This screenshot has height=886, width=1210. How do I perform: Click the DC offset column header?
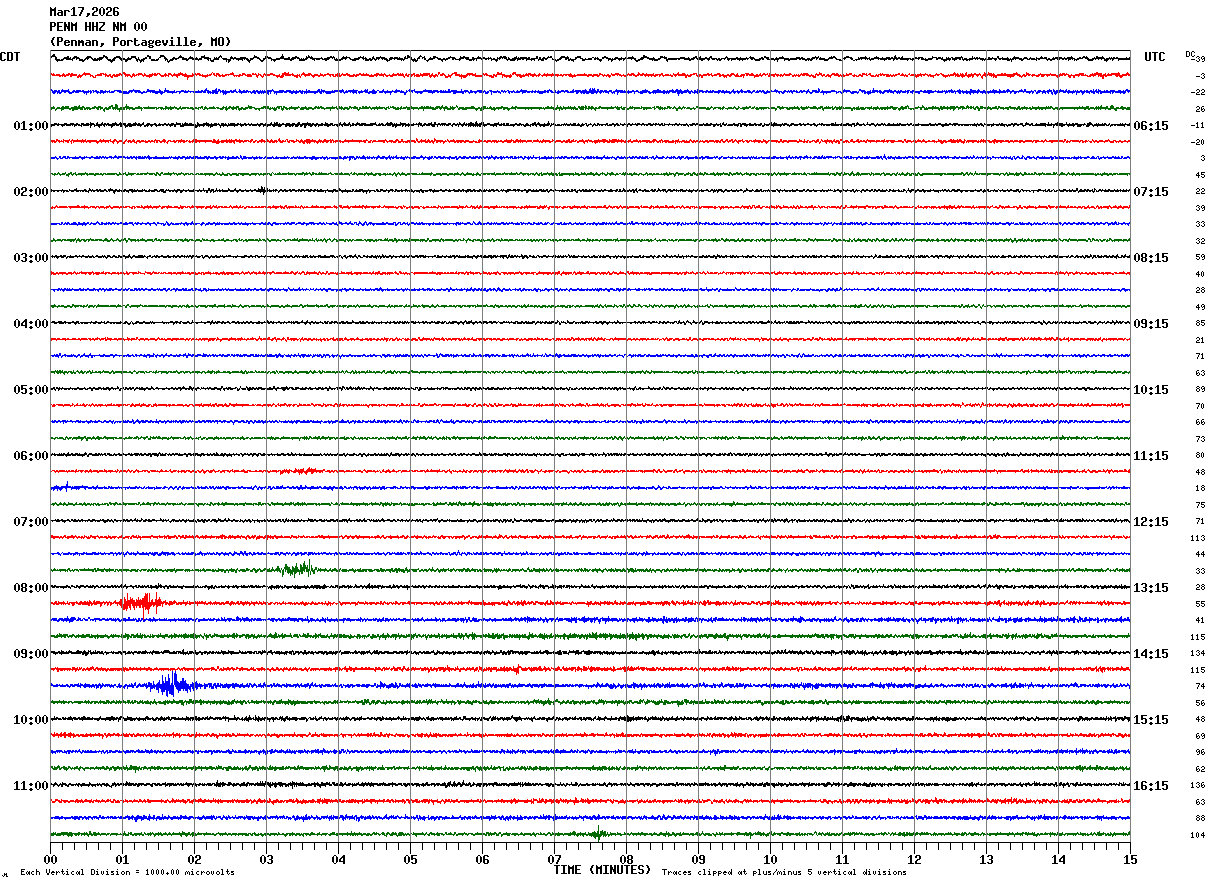pos(1191,54)
